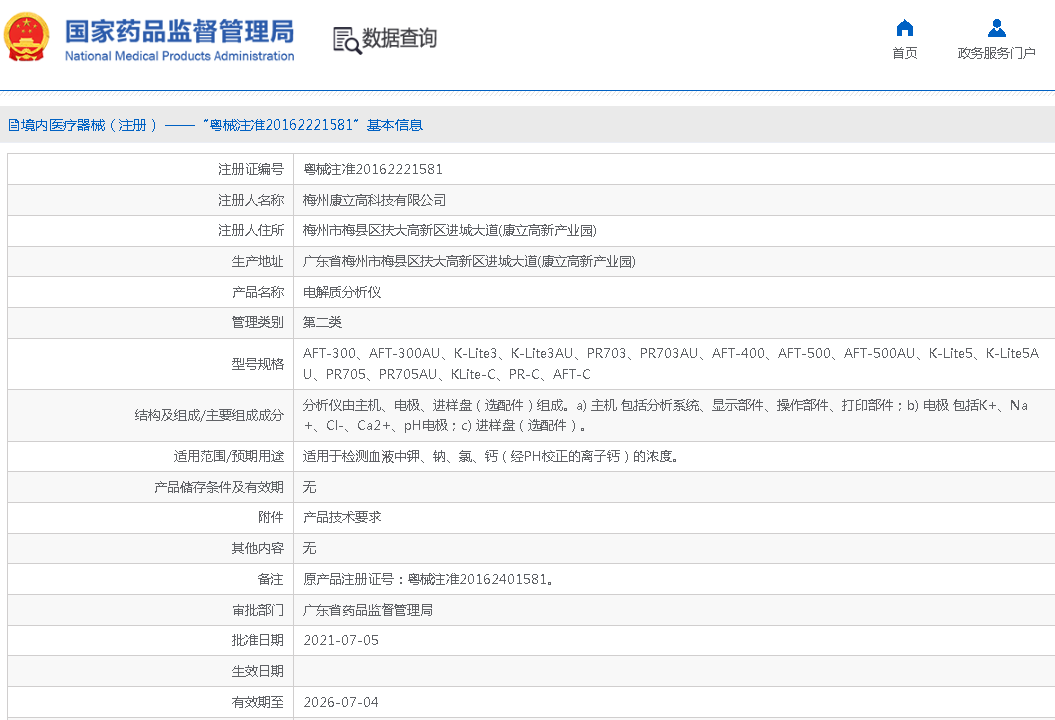This screenshot has height=720, width=1055.
Task: Open the 政务服务门户 link label
Action: point(996,53)
